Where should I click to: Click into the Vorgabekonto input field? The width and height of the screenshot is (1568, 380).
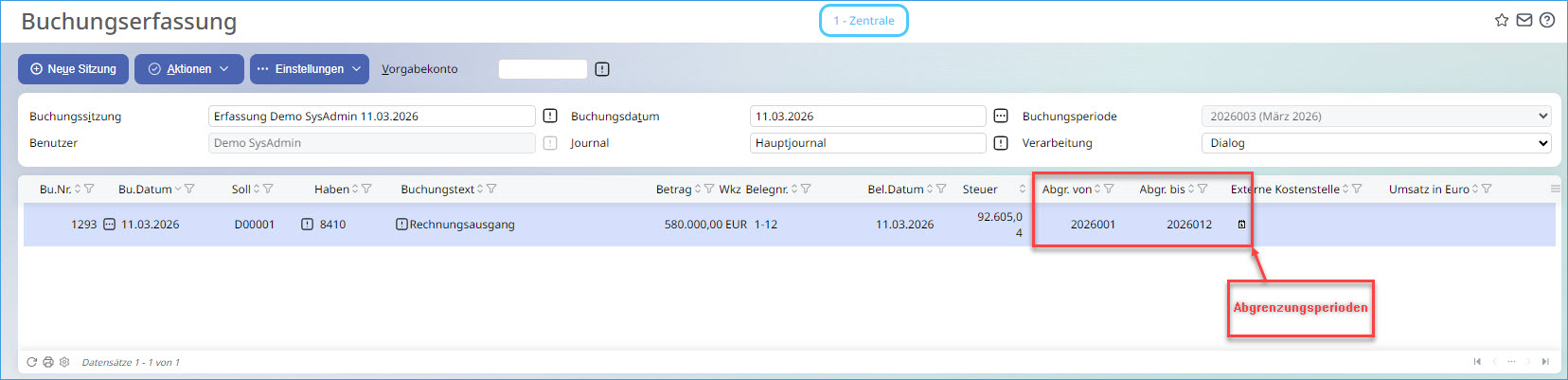pos(543,69)
